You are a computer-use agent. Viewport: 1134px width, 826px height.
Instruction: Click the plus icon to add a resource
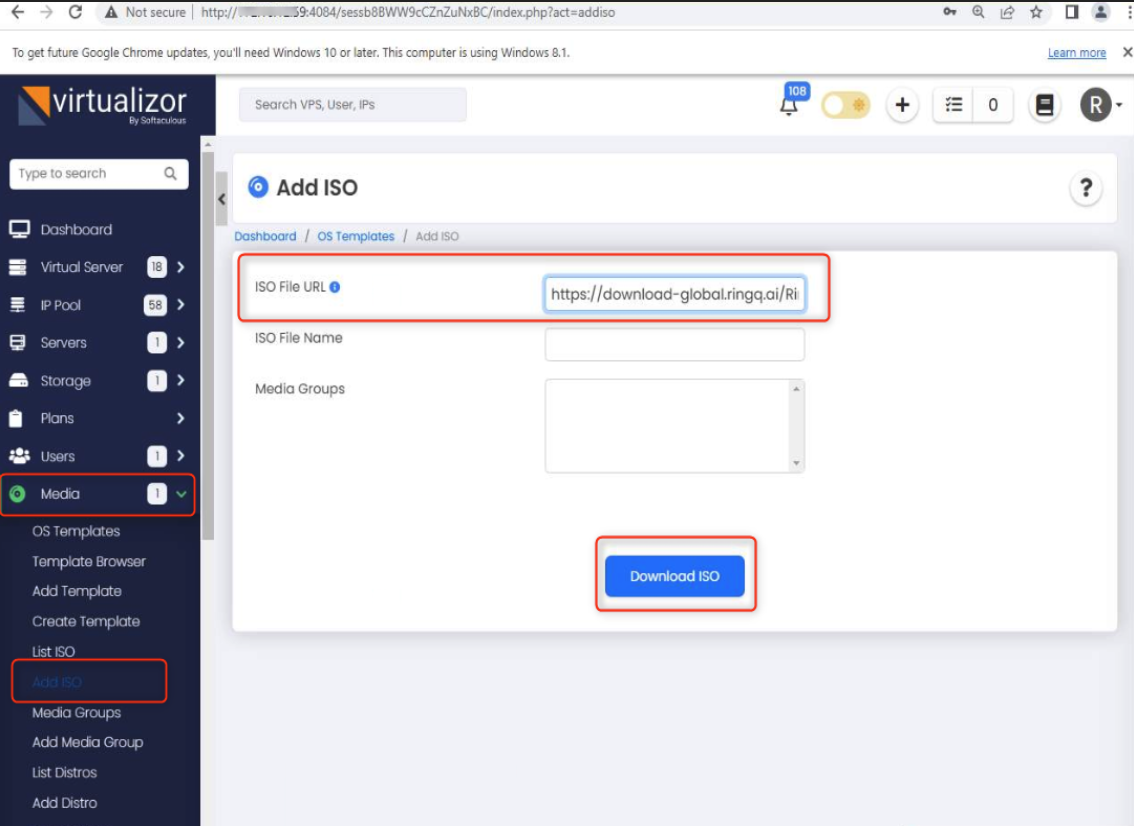tap(902, 102)
